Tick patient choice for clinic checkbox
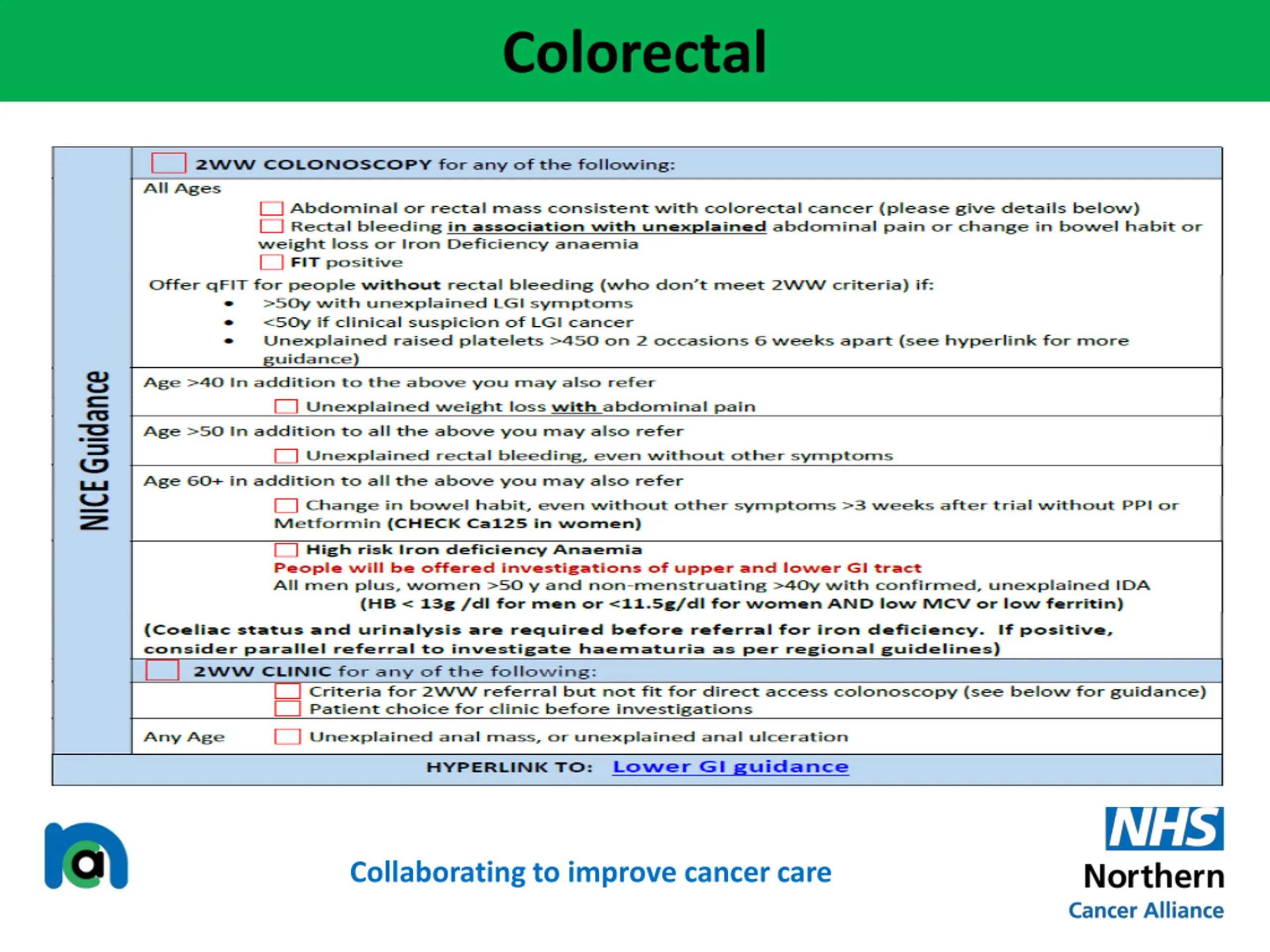 click(x=287, y=709)
